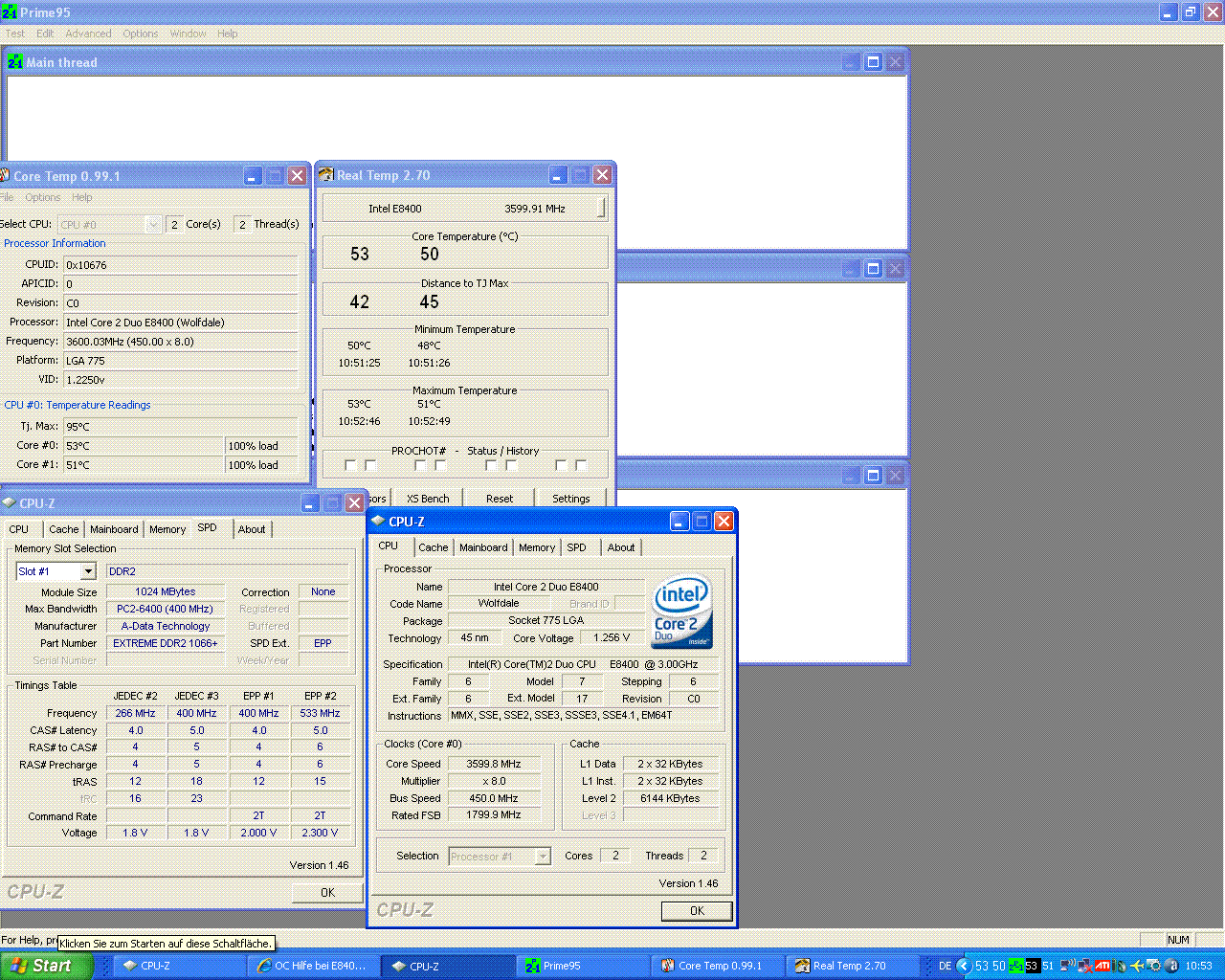1225x980 pixels.
Task: Click the Prime95 icon in the title bar
Action: (9, 11)
